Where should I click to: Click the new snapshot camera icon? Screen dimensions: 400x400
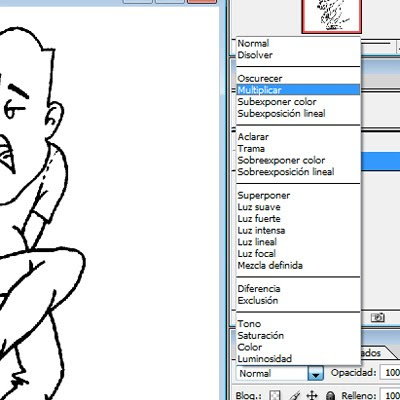tap(378, 317)
